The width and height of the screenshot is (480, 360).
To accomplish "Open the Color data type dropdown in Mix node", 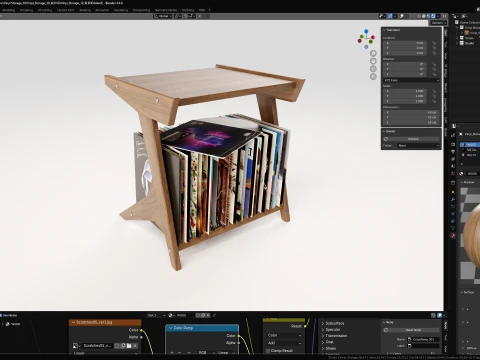I will [284, 335].
